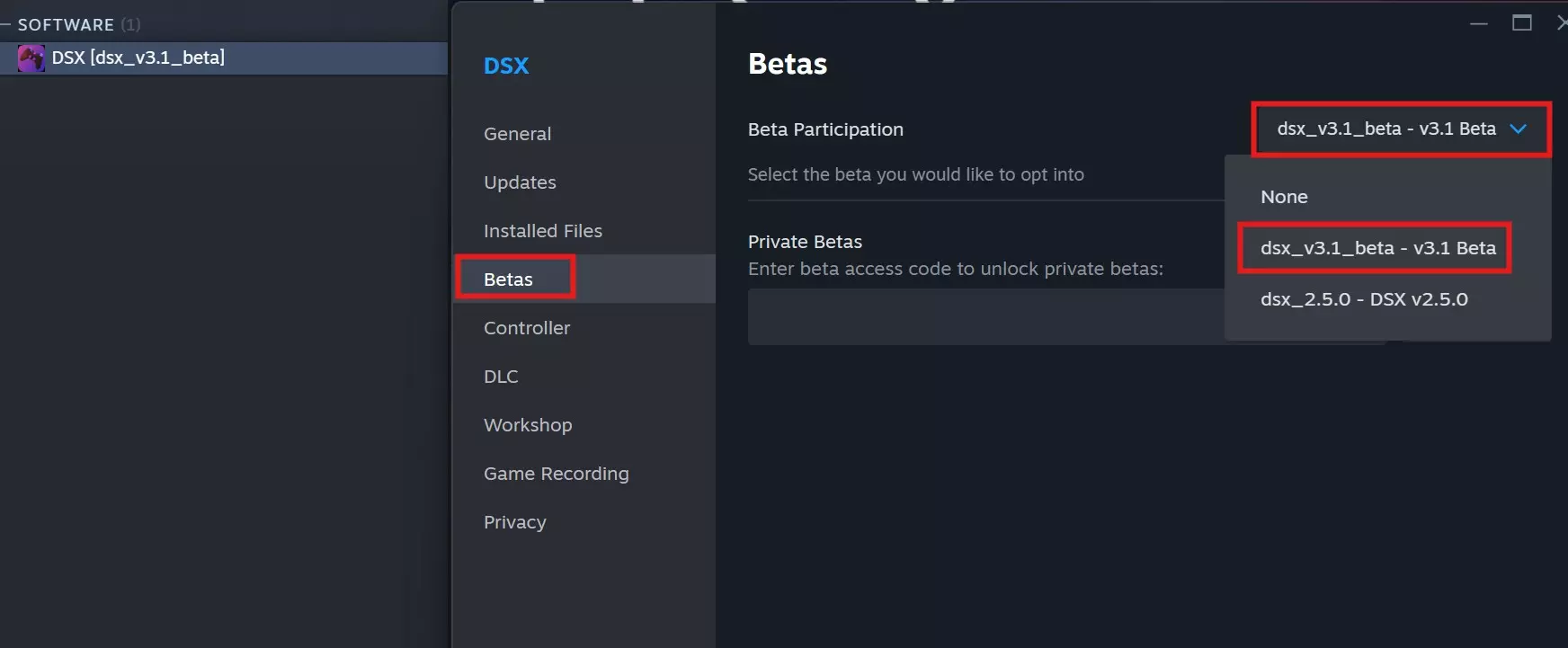Screen dimensions: 1568x648
Task: Pick dsx_2.5.0 - DSX v2.5.0 option
Action: tap(1364, 299)
